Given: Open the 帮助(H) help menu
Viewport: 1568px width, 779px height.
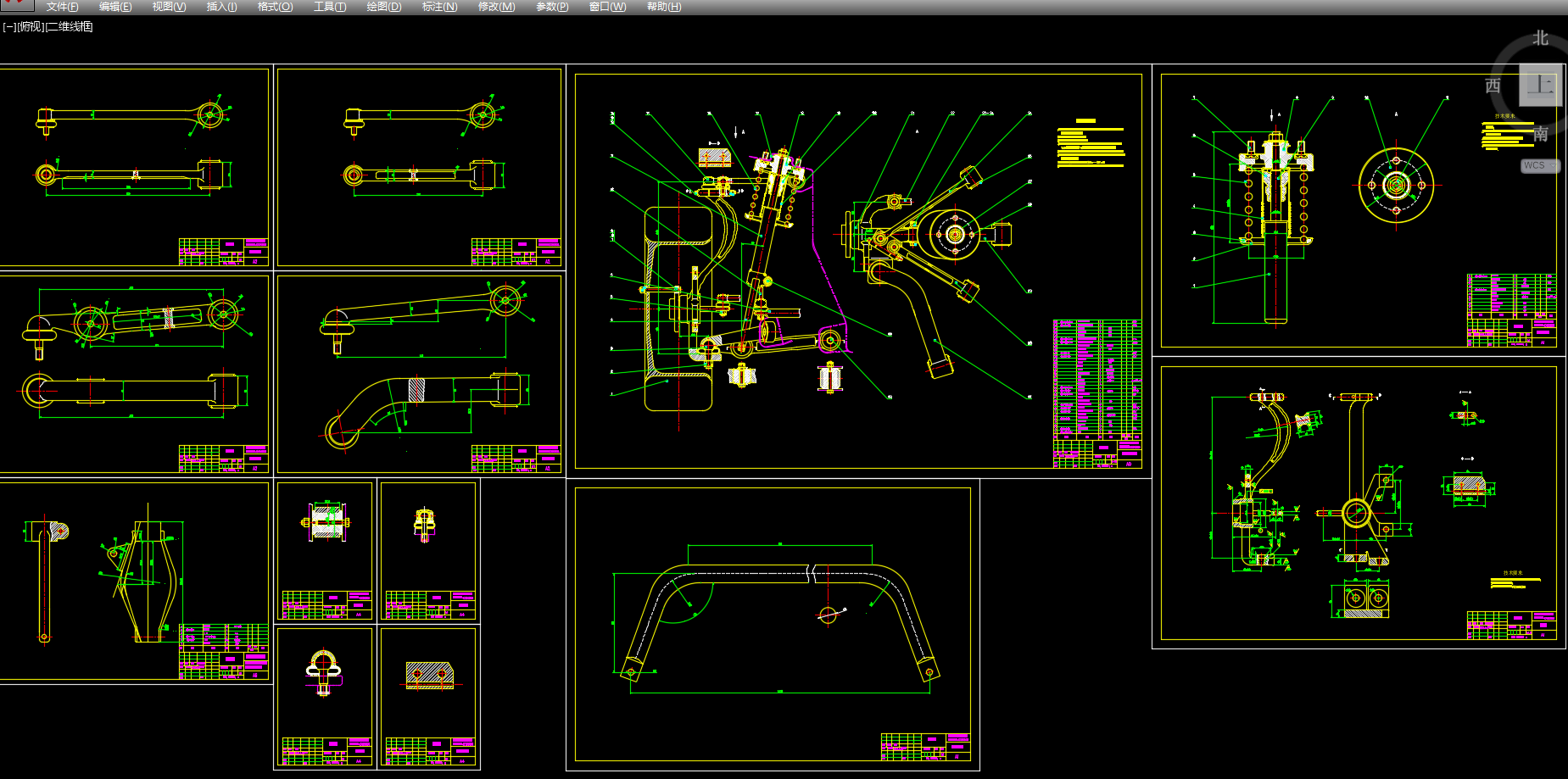Looking at the screenshot, I should tap(663, 7).
